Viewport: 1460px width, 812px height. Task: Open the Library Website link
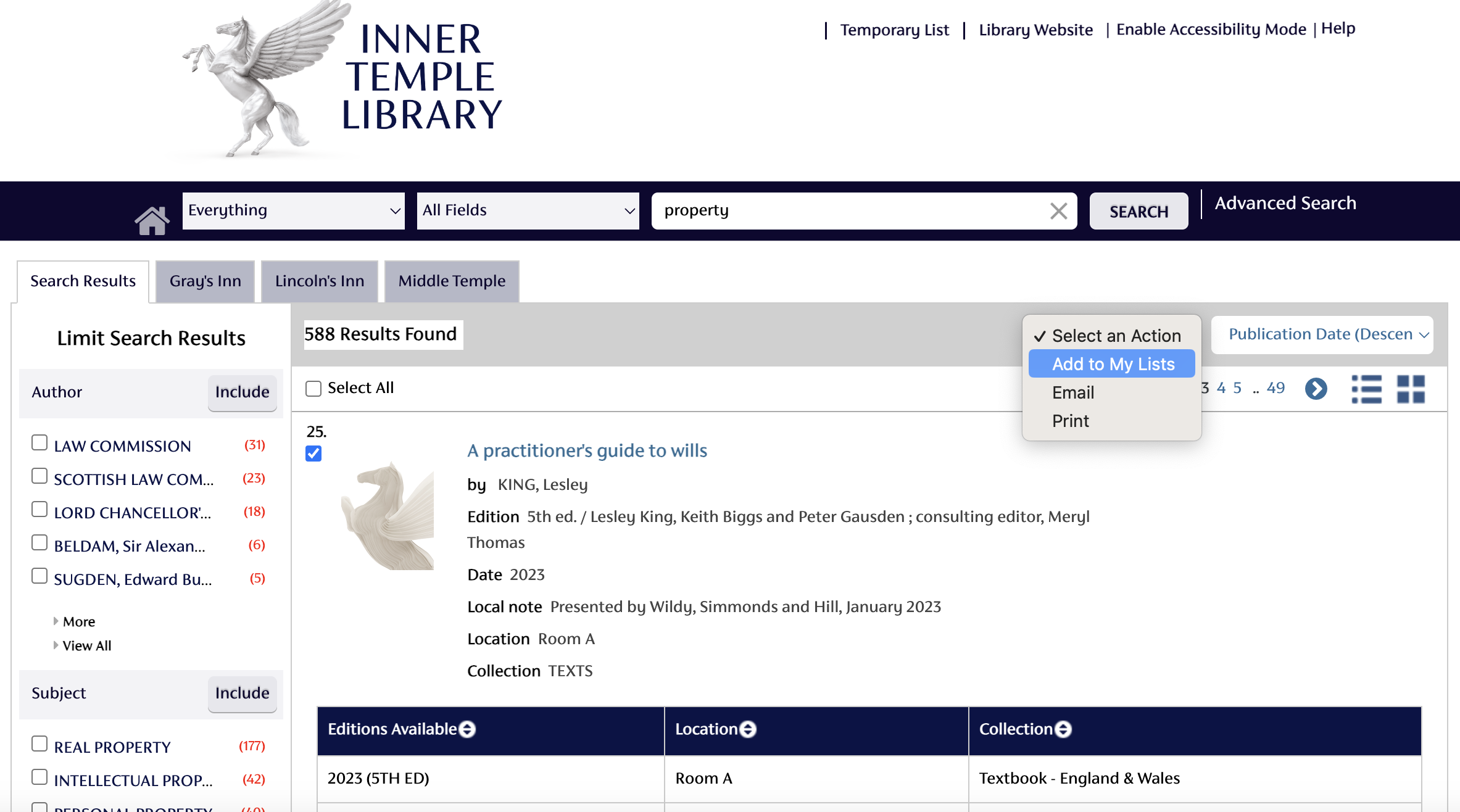pyautogui.click(x=1035, y=30)
